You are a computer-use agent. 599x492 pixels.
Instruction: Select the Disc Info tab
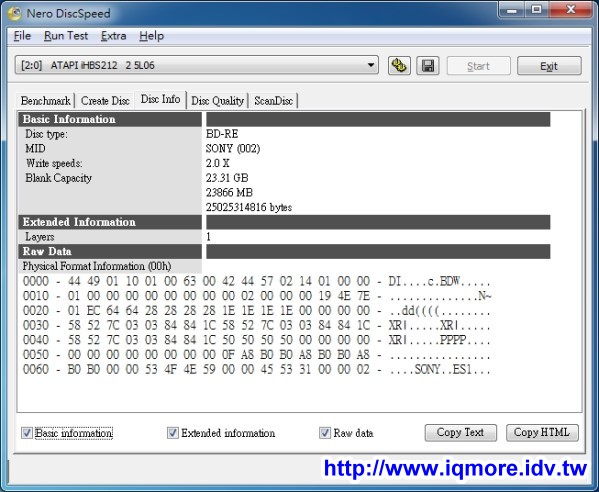pyautogui.click(x=160, y=99)
